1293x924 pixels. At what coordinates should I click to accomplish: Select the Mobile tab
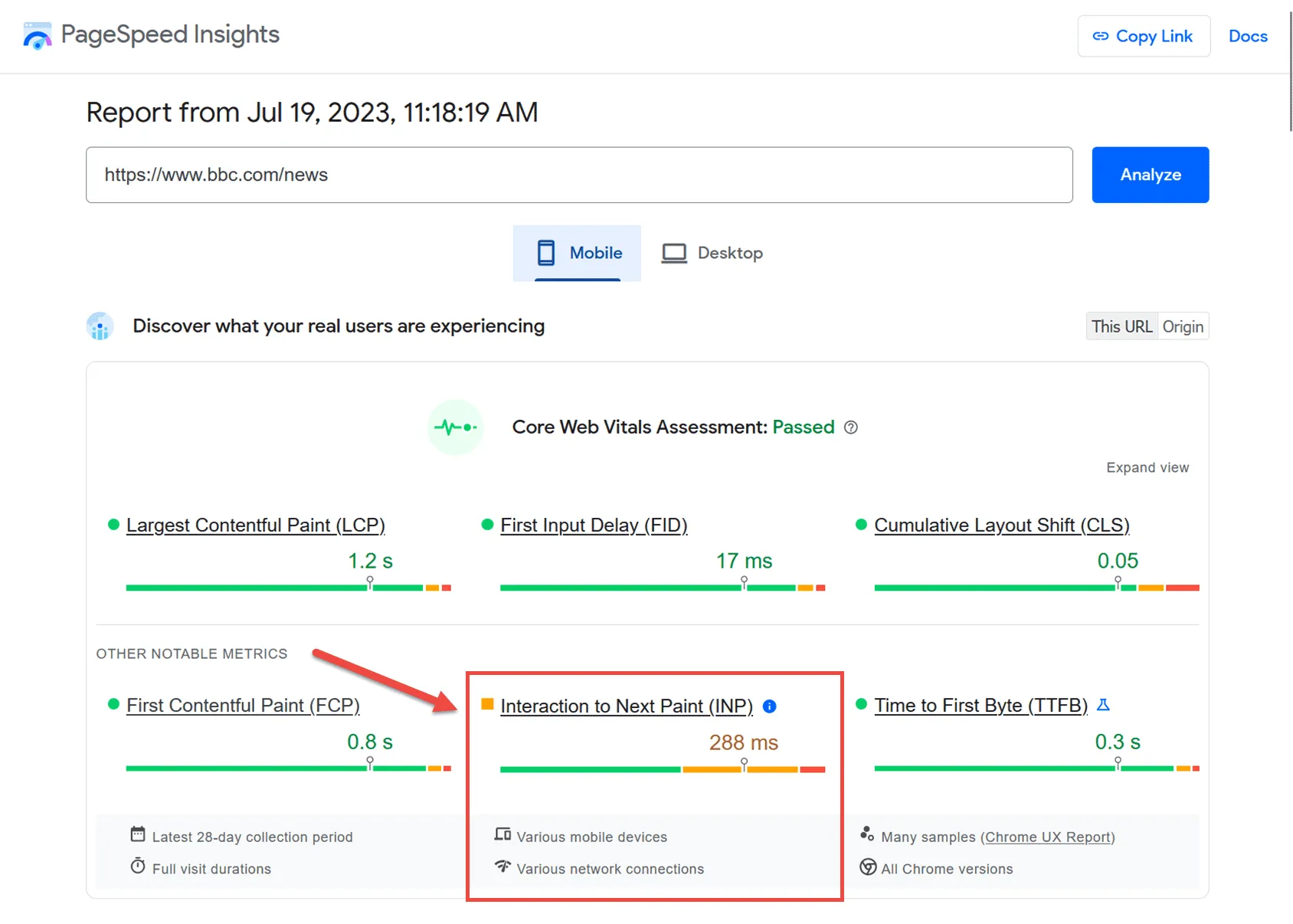pyautogui.click(x=577, y=253)
